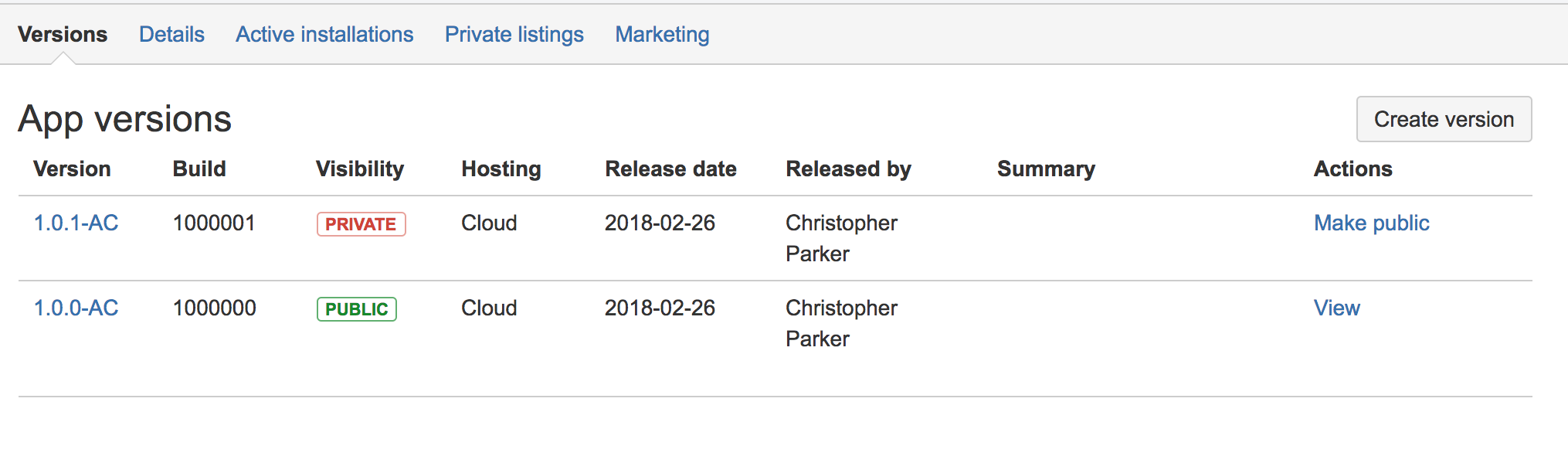Click the Released by column header

pos(848,169)
